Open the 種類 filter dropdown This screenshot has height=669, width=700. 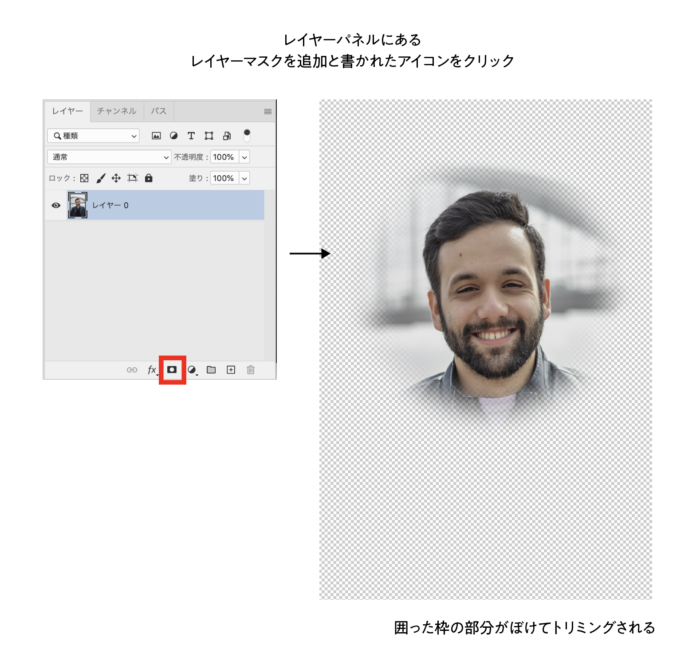tap(93, 136)
